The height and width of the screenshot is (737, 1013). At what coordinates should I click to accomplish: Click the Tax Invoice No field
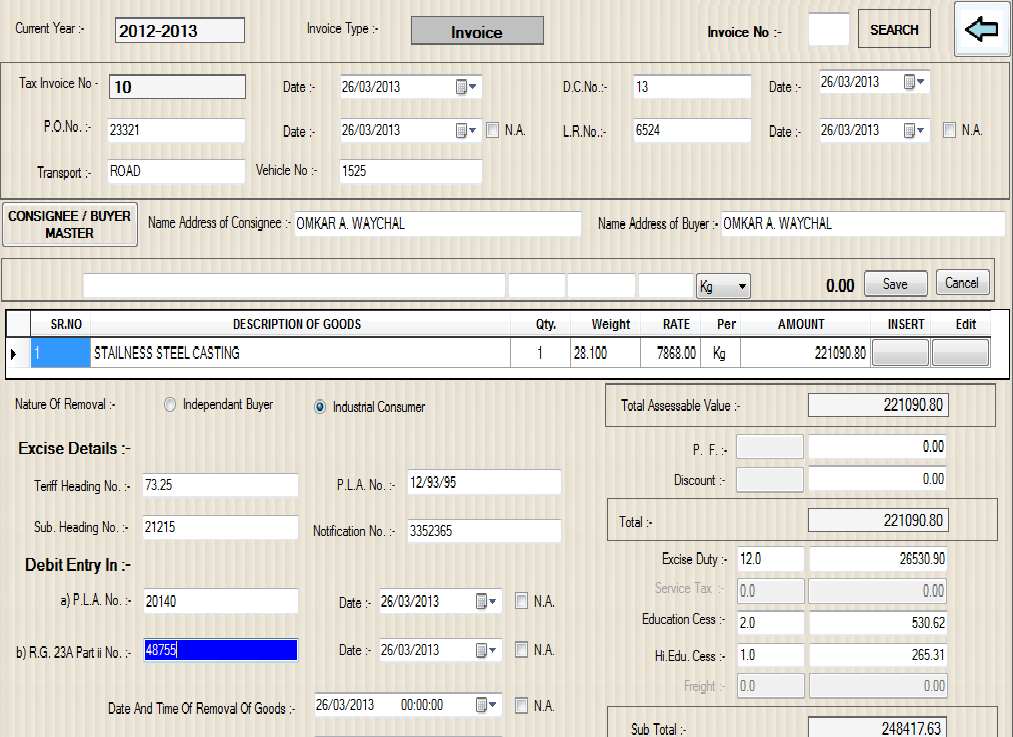[177, 87]
